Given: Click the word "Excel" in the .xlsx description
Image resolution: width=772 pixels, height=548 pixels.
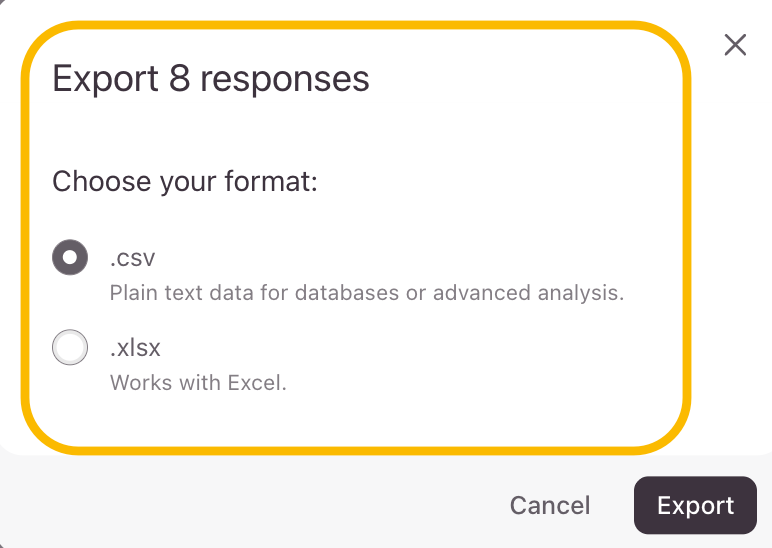Looking at the screenshot, I should pyautogui.click(x=257, y=382).
